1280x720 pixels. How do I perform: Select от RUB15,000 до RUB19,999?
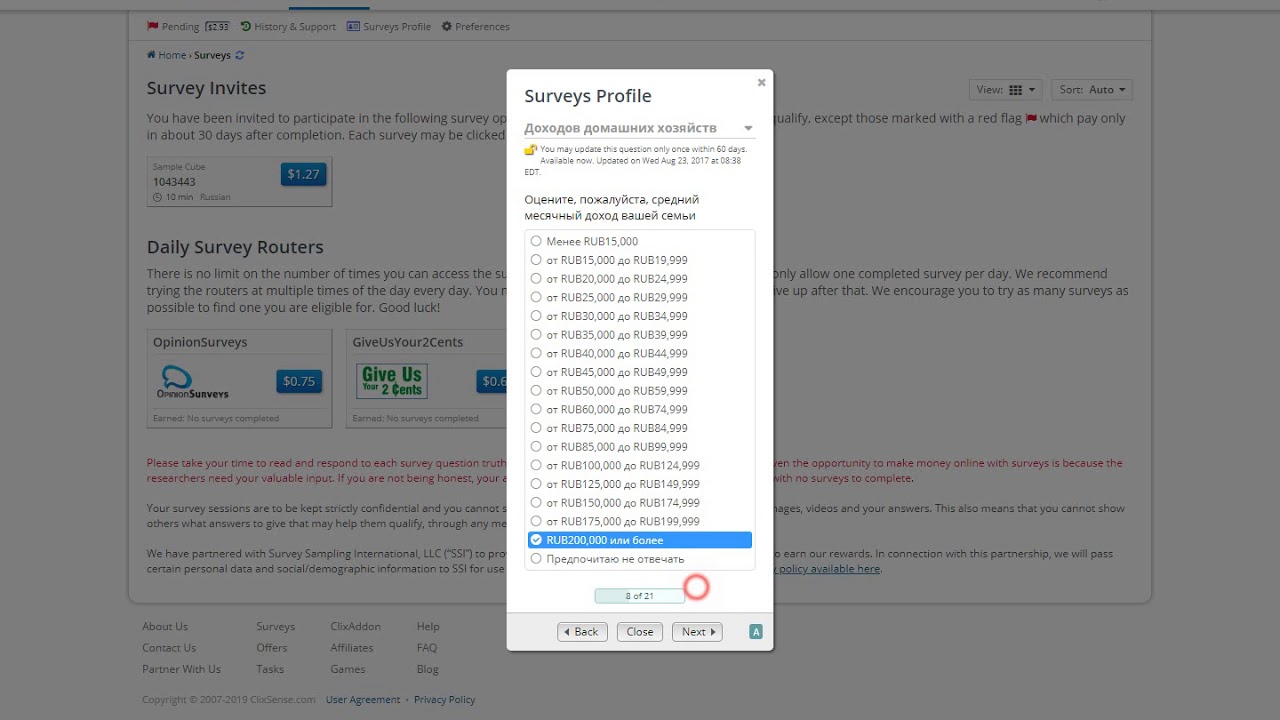click(x=640, y=260)
